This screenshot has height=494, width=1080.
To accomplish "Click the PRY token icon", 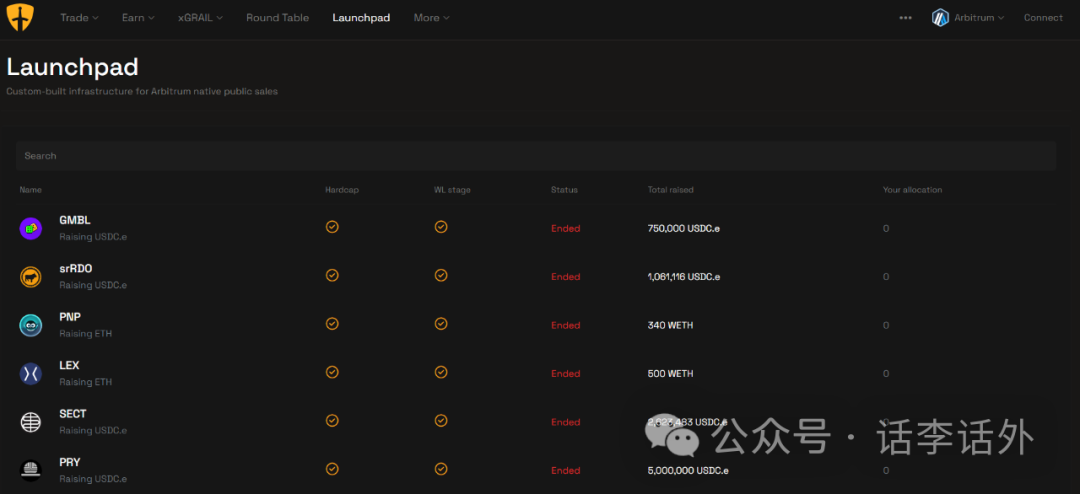I will coord(30,470).
